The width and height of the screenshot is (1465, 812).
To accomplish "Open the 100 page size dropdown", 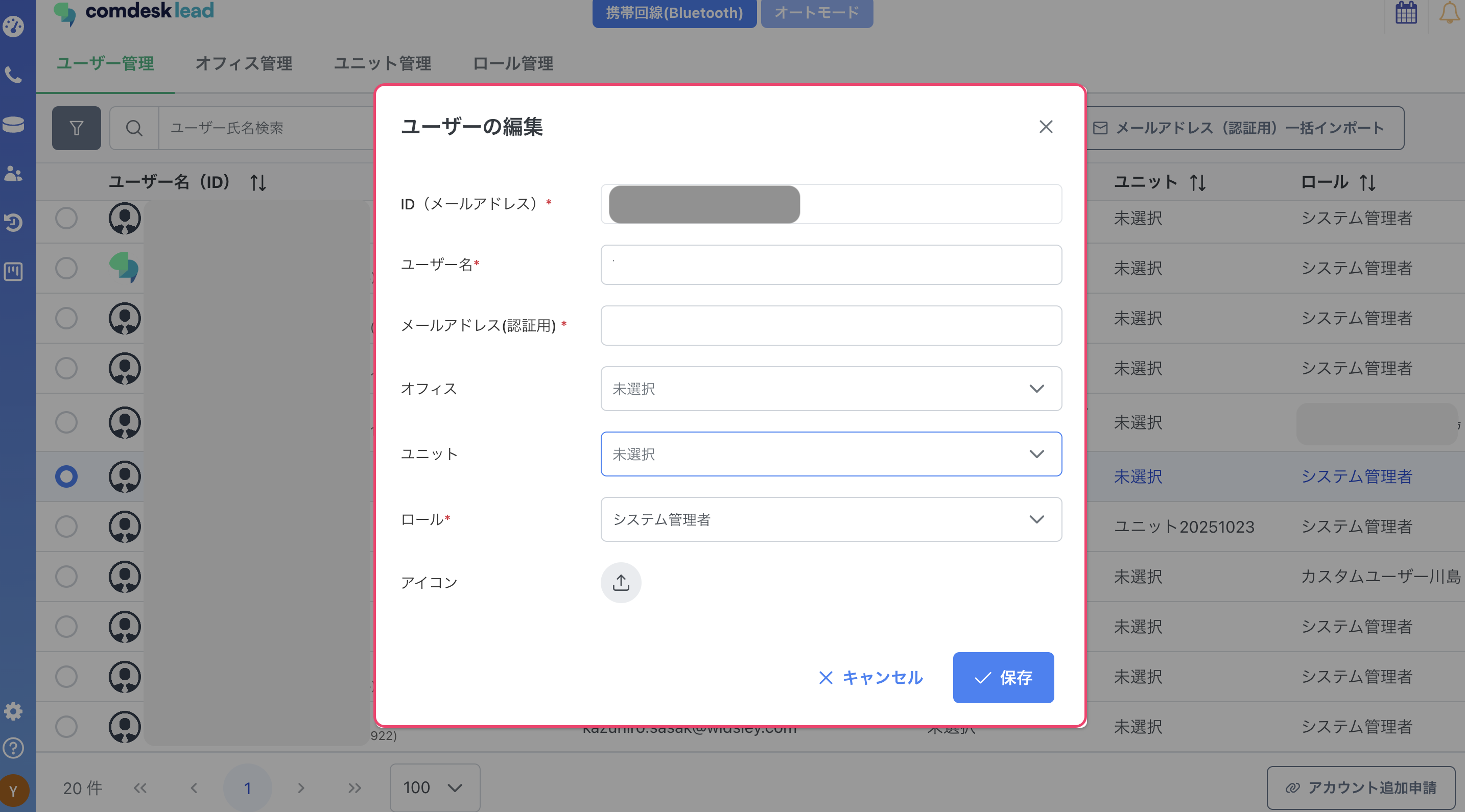I will point(435,787).
